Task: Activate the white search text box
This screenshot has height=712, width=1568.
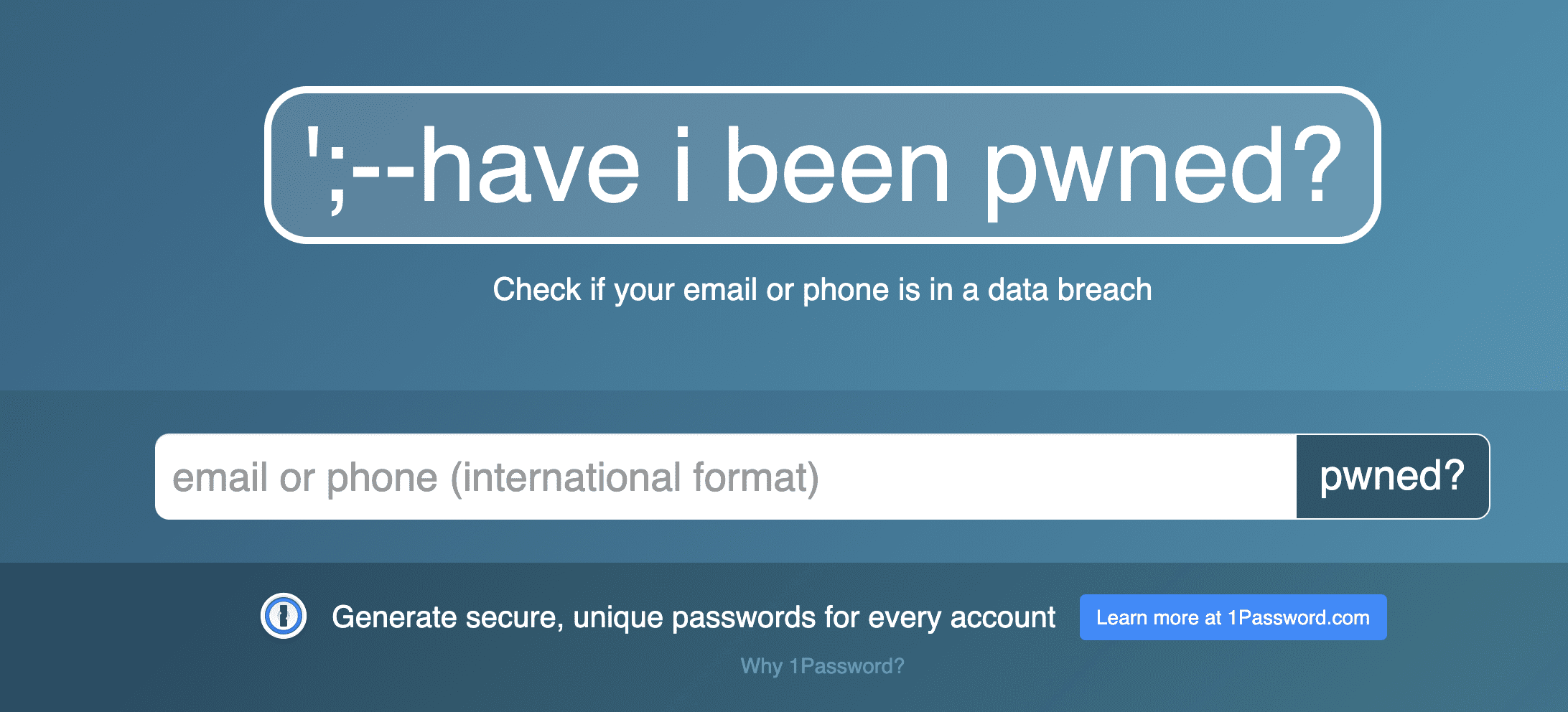Action: click(x=725, y=477)
